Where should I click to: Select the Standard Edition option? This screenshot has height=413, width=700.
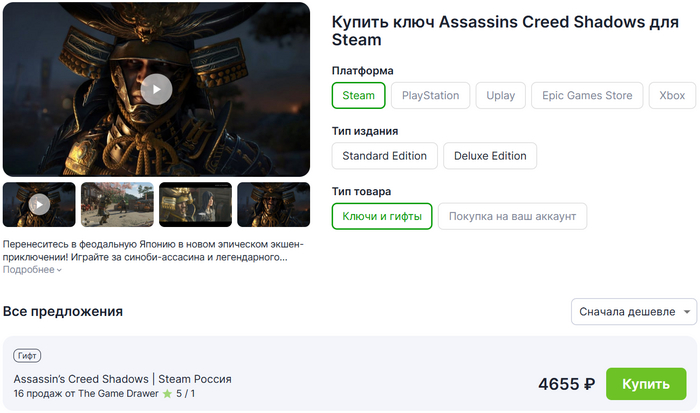pyautogui.click(x=384, y=156)
